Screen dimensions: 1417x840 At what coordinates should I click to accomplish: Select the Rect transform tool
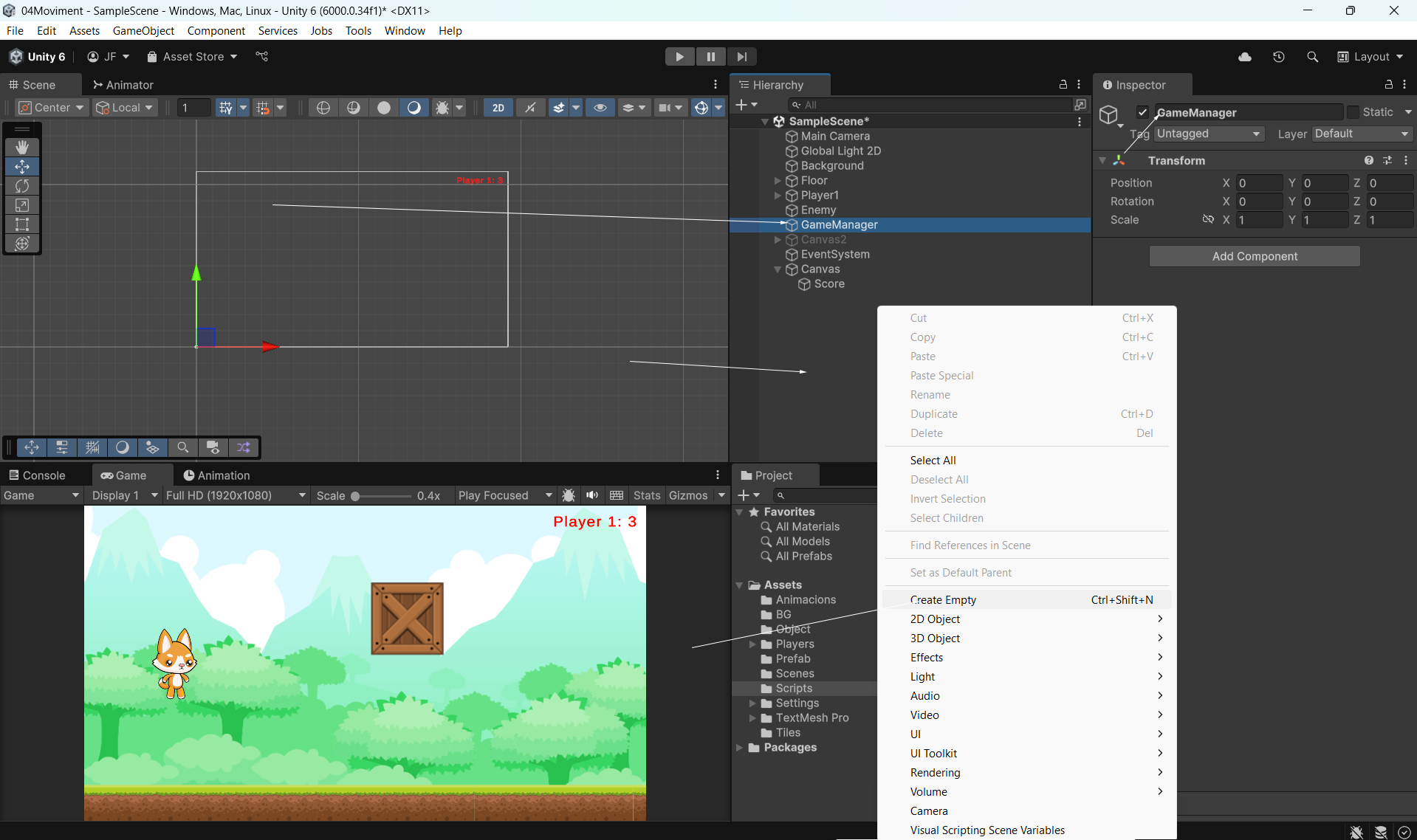pos(22,224)
